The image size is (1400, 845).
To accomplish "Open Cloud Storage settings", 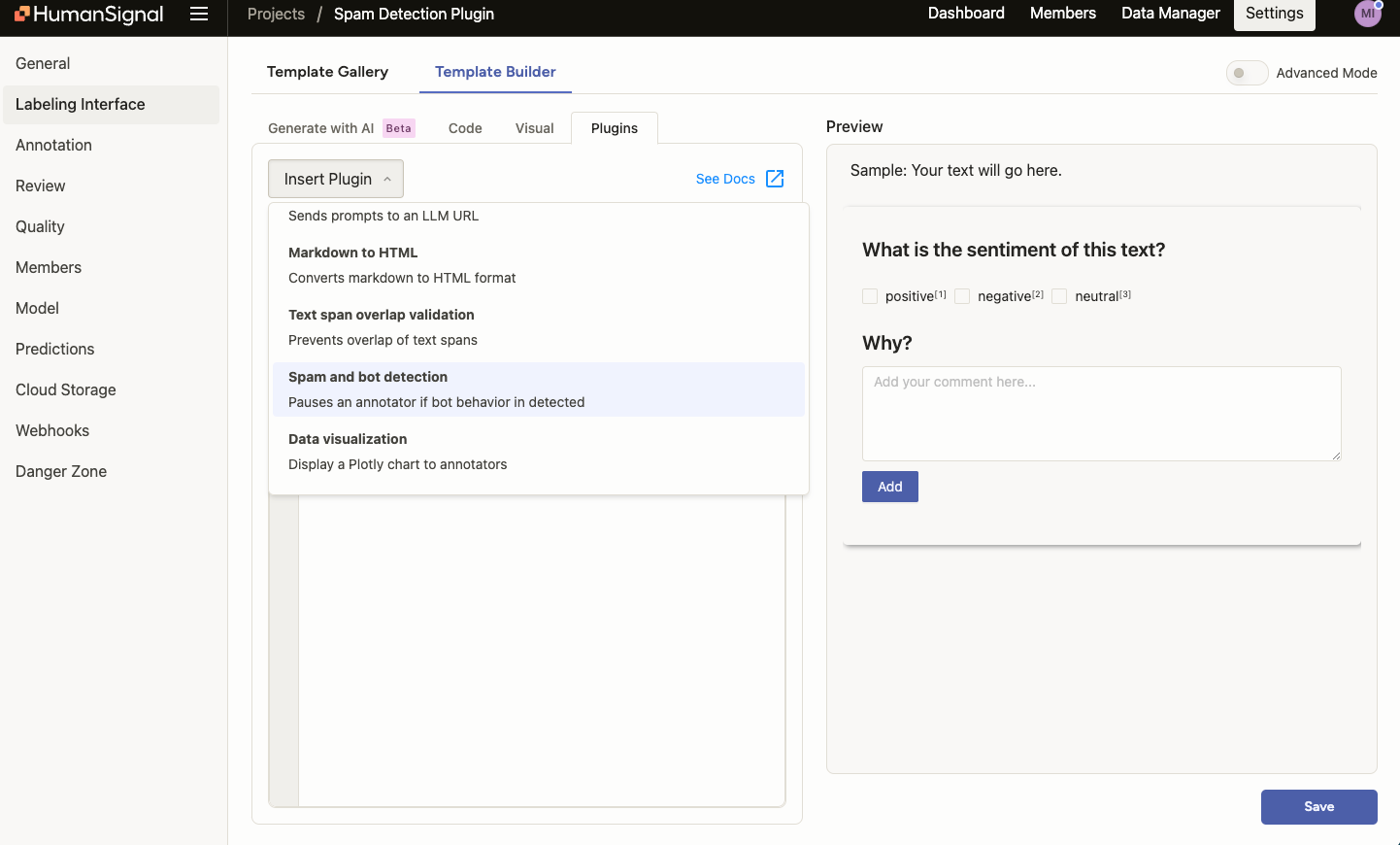I will coord(112,390).
